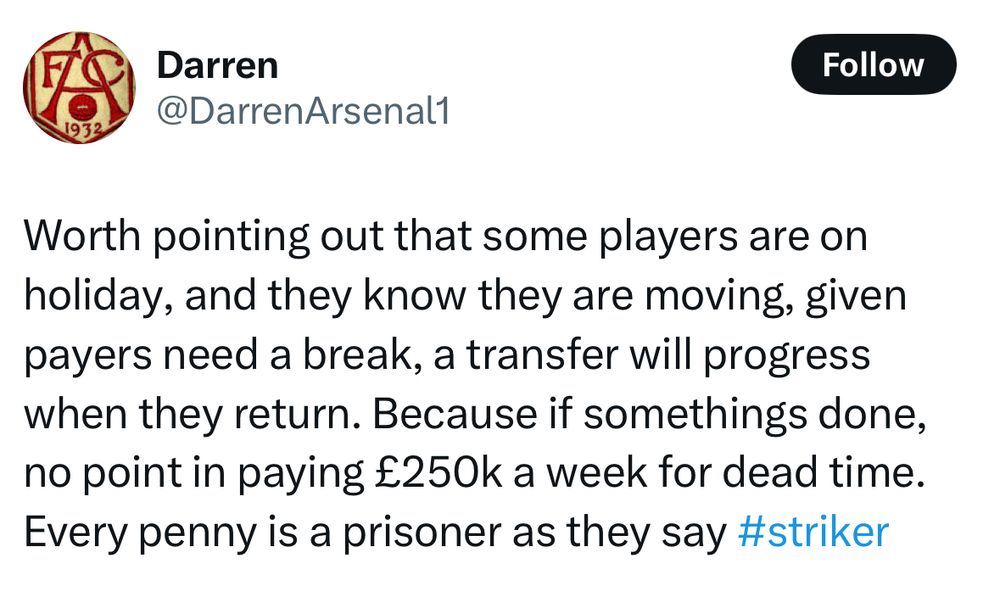Viewport: 1000px width, 591px height.
Task: Follow the DarrenArsenal1 account
Action: tap(873, 65)
